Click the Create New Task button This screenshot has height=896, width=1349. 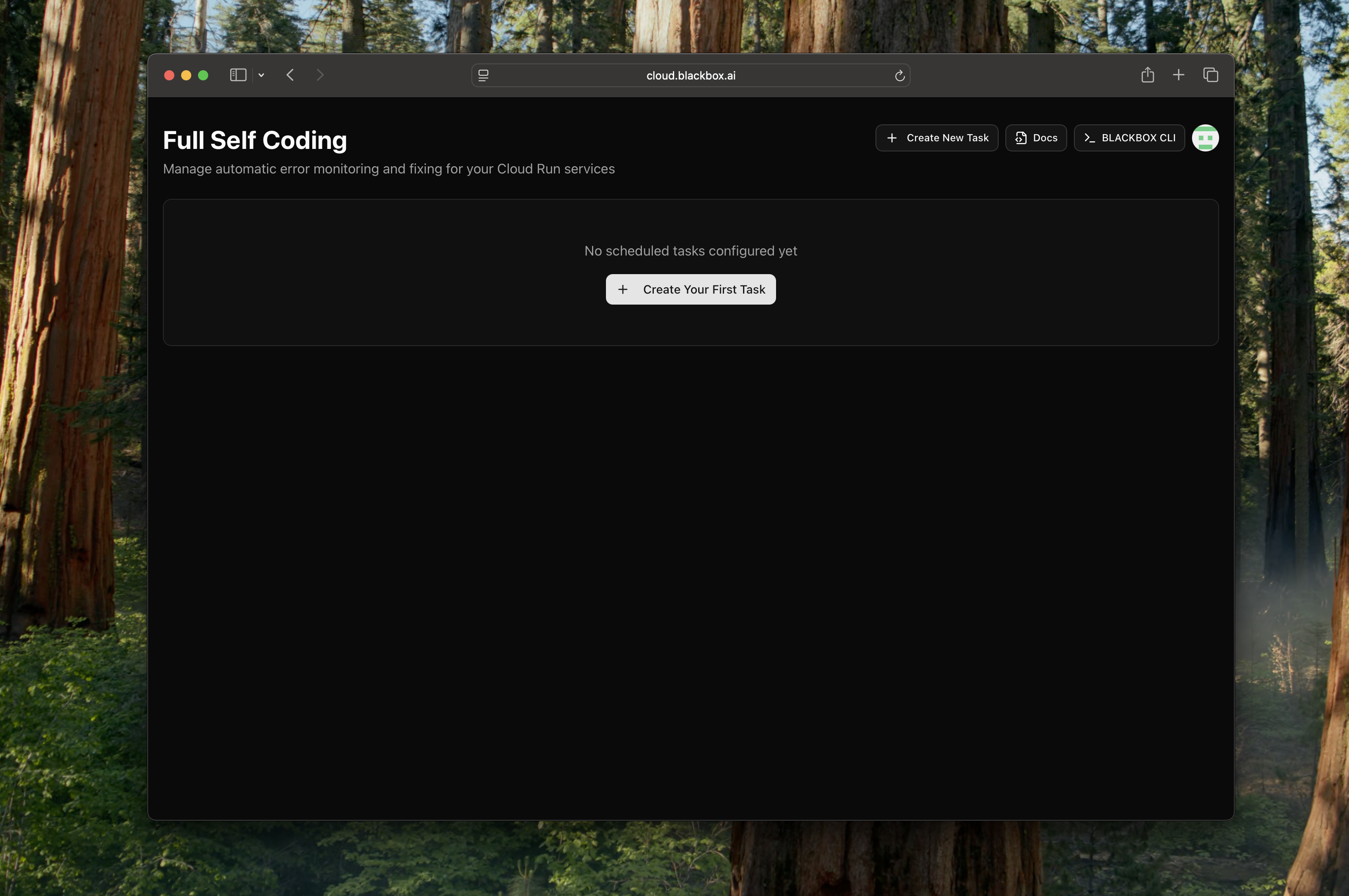pos(936,138)
